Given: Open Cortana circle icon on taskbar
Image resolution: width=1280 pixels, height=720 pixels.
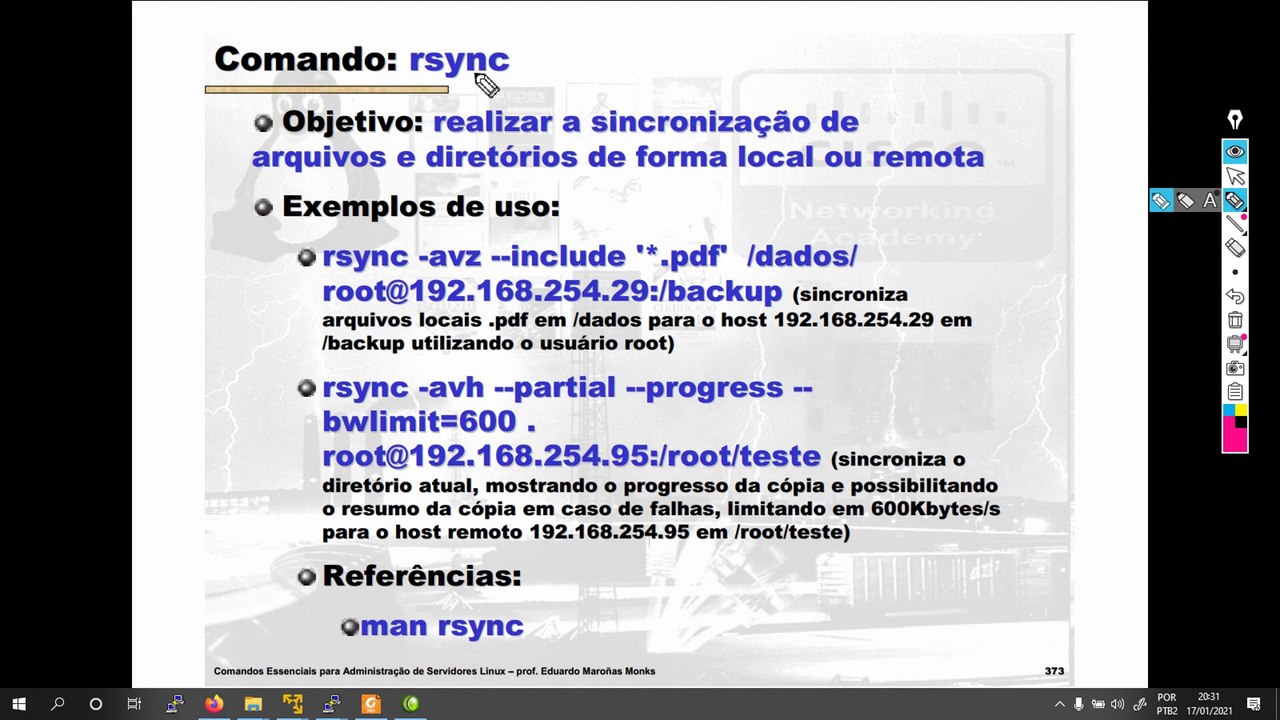Looking at the screenshot, I should point(96,704).
